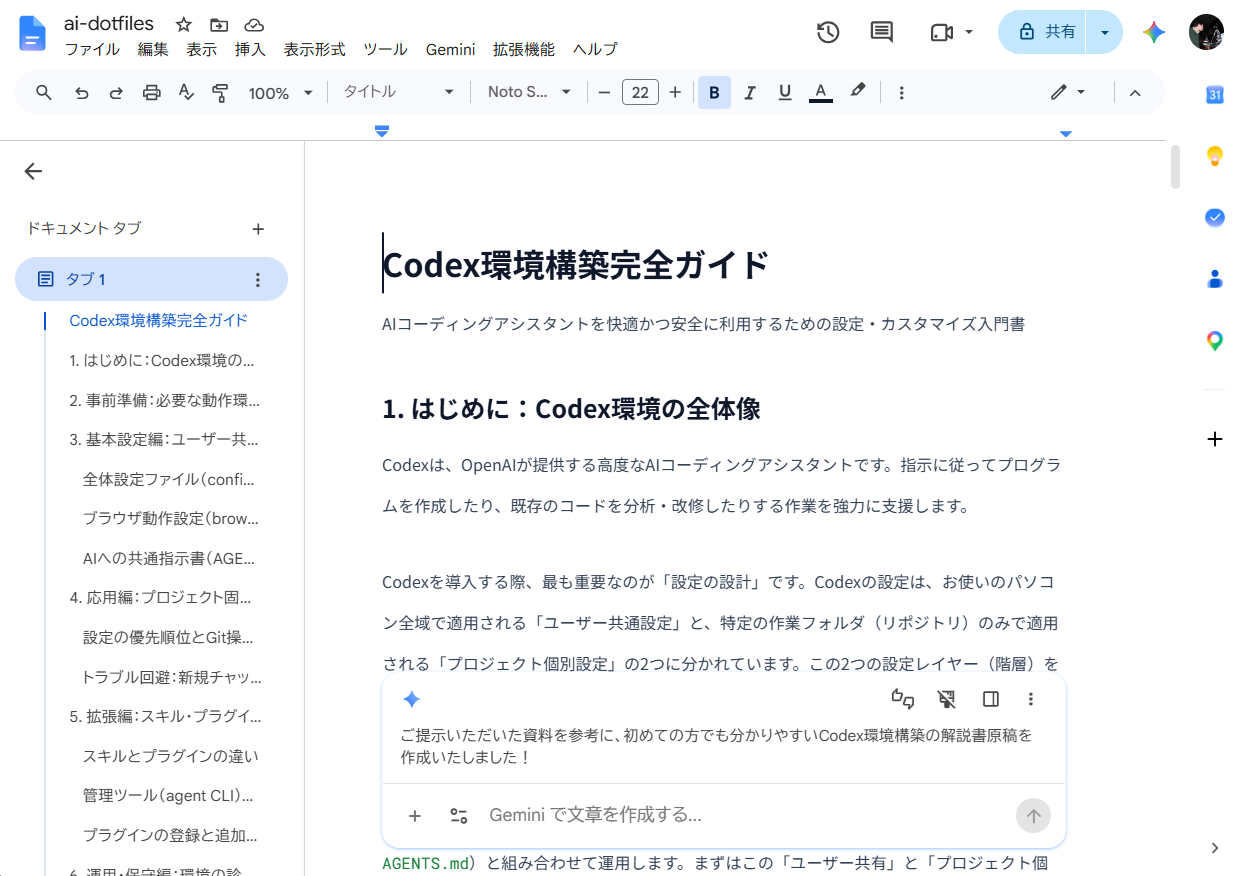The image size is (1239, 876).
Task: Open the 挿入 menu
Action: 250,49
